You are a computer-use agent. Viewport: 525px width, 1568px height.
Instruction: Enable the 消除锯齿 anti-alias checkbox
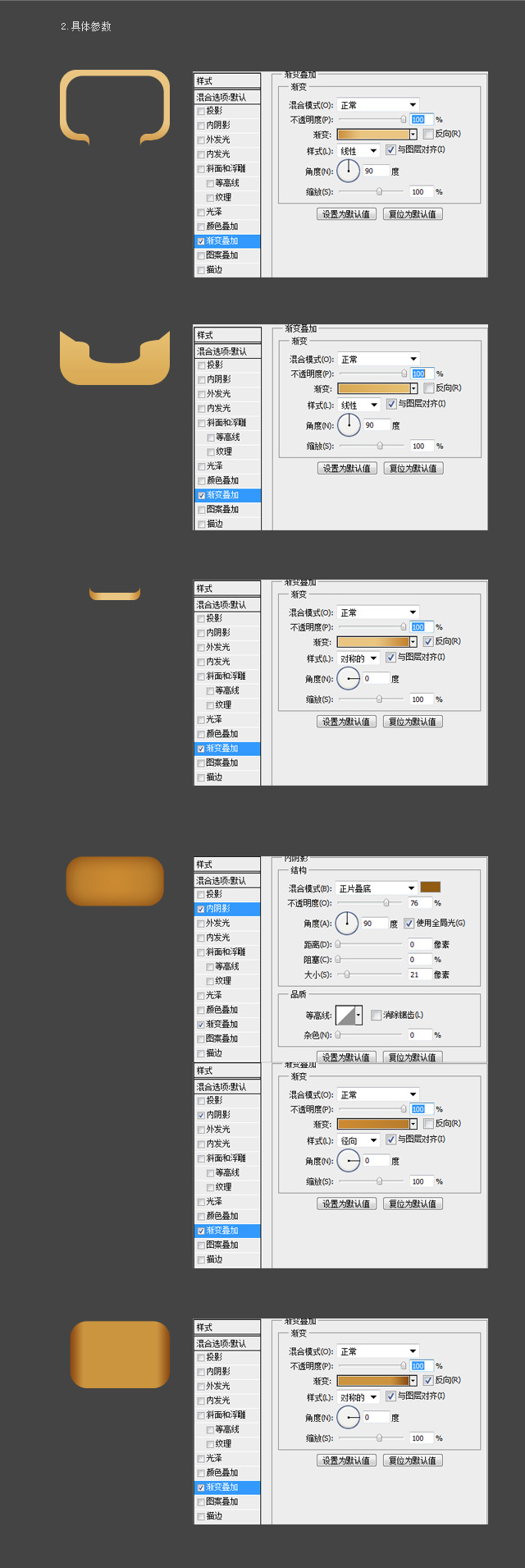click(376, 1016)
